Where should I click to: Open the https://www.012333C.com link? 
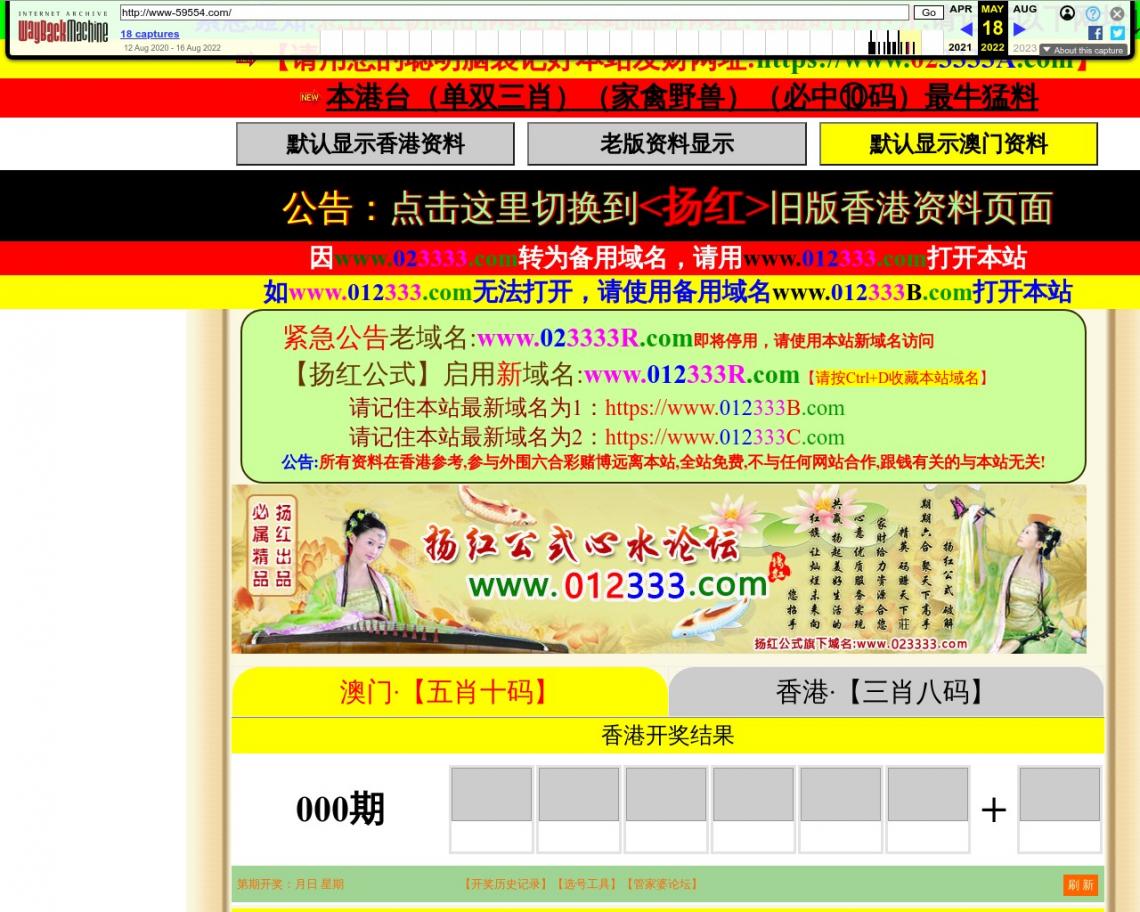pos(725,437)
